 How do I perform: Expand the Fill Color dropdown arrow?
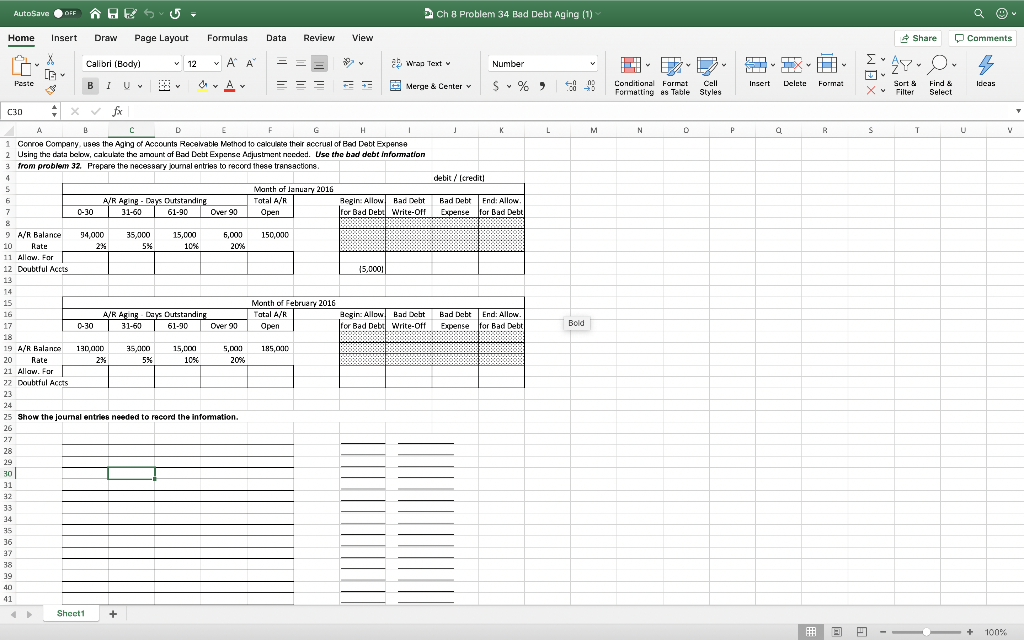click(x=215, y=86)
